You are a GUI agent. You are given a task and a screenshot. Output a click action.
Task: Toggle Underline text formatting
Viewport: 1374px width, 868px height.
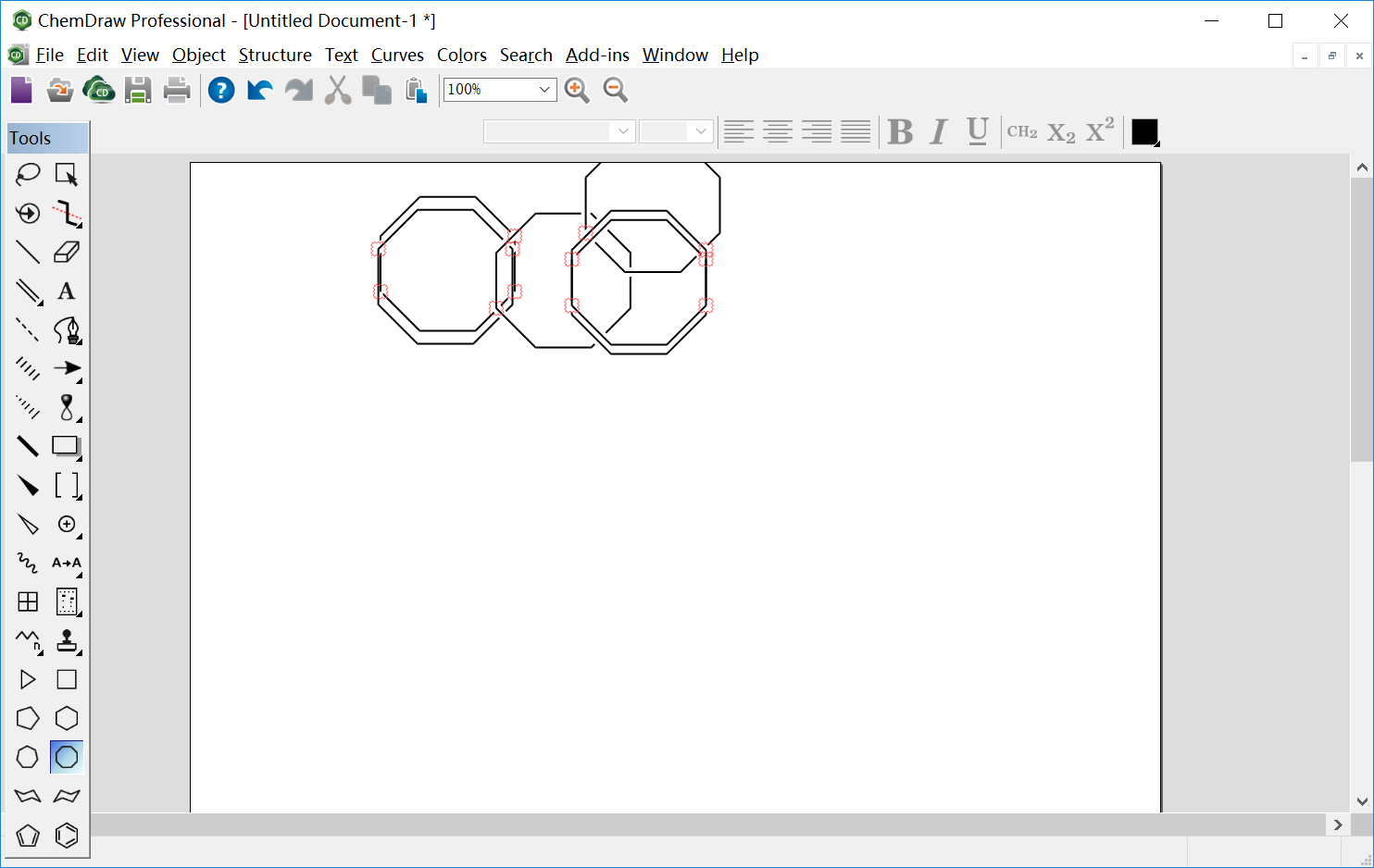pyautogui.click(x=978, y=132)
